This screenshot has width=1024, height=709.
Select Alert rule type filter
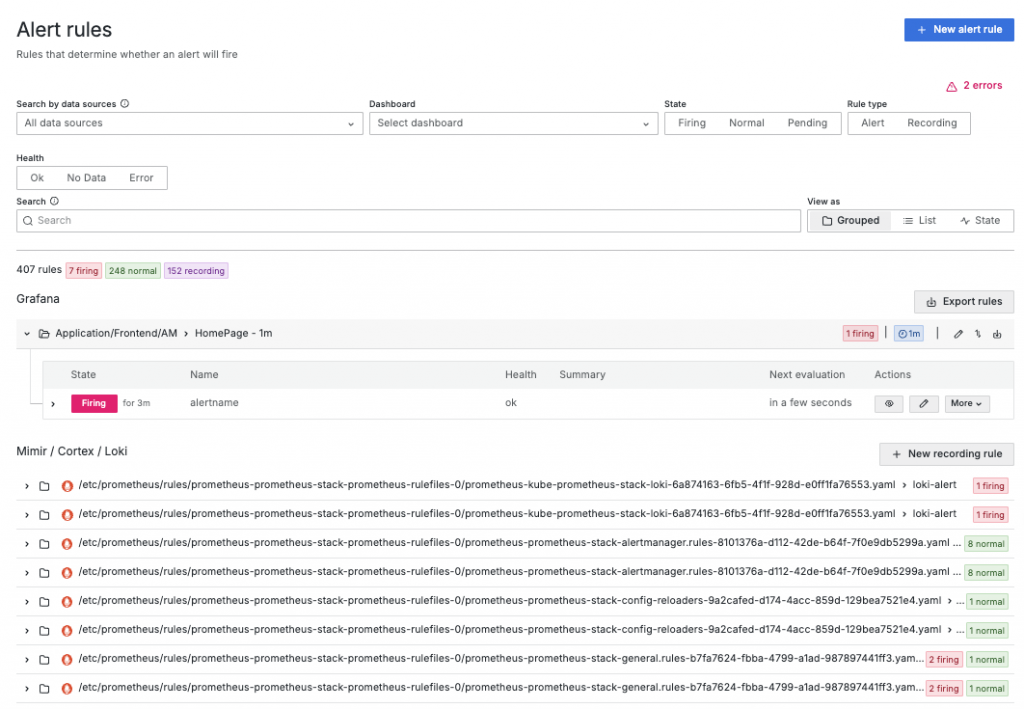[872, 123]
